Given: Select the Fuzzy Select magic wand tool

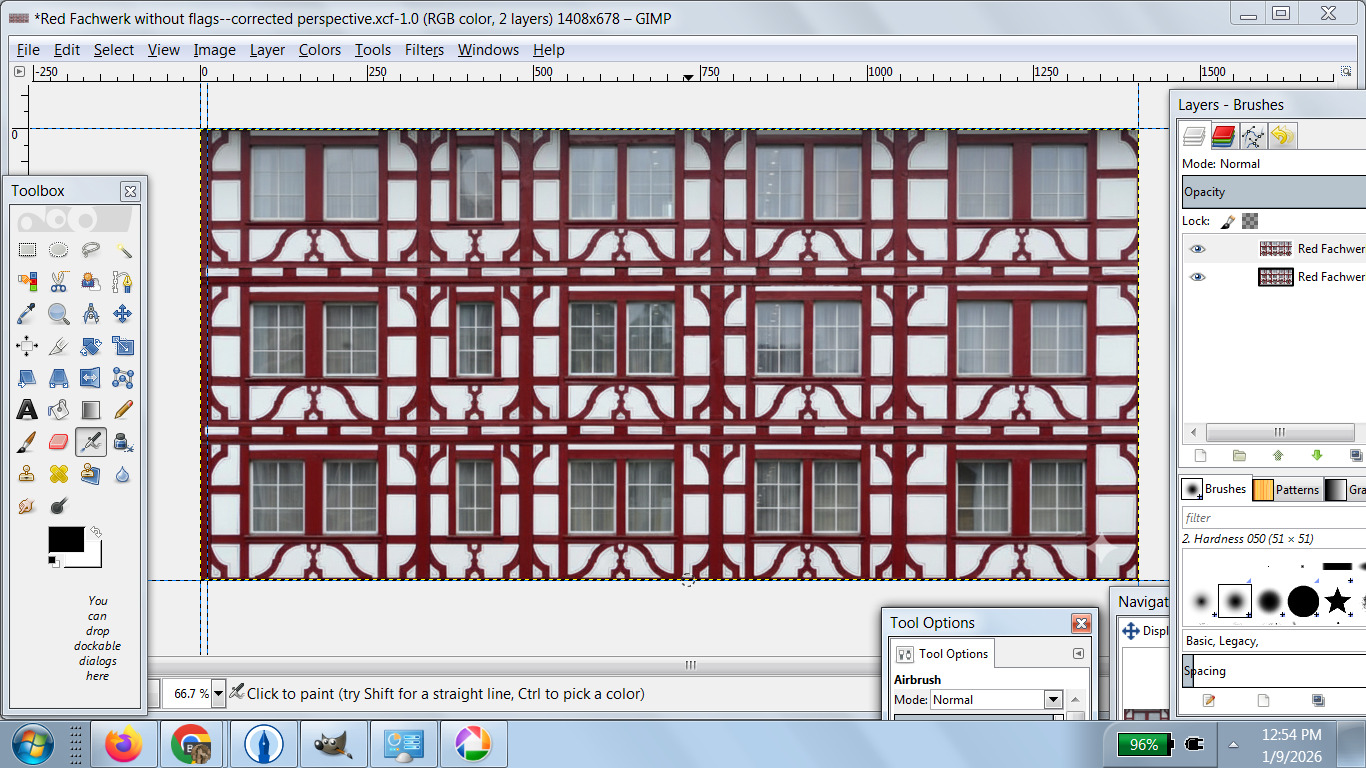Looking at the screenshot, I should pos(123,250).
